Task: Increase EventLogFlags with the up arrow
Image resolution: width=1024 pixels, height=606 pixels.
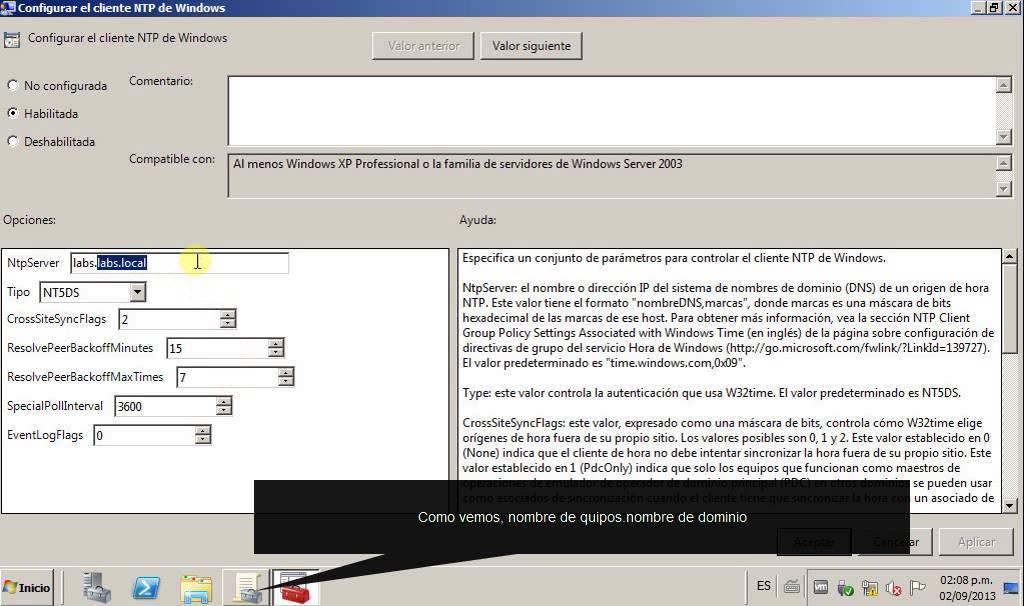Action: tap(202, 430)
